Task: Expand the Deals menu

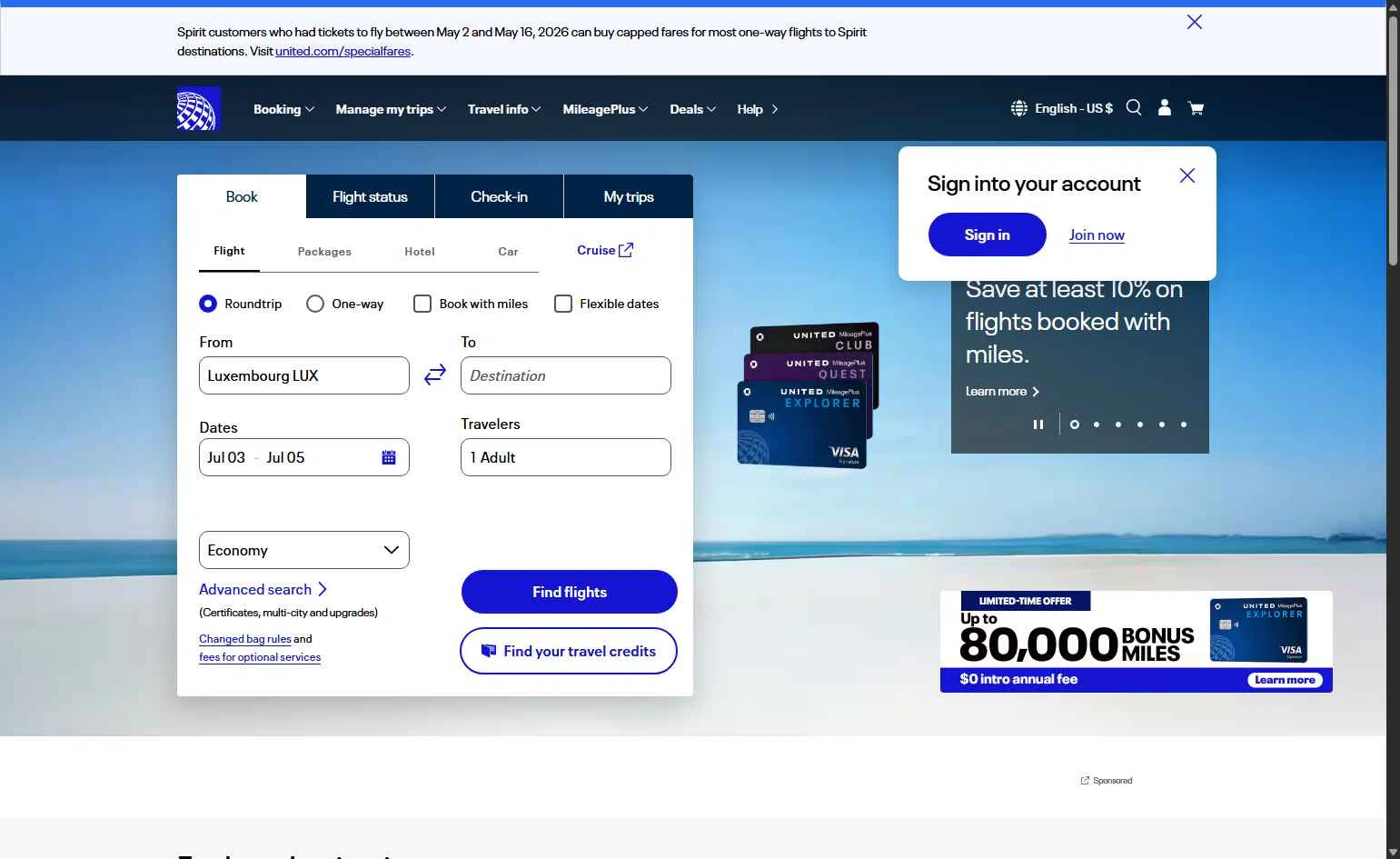Action: (693, 109)
